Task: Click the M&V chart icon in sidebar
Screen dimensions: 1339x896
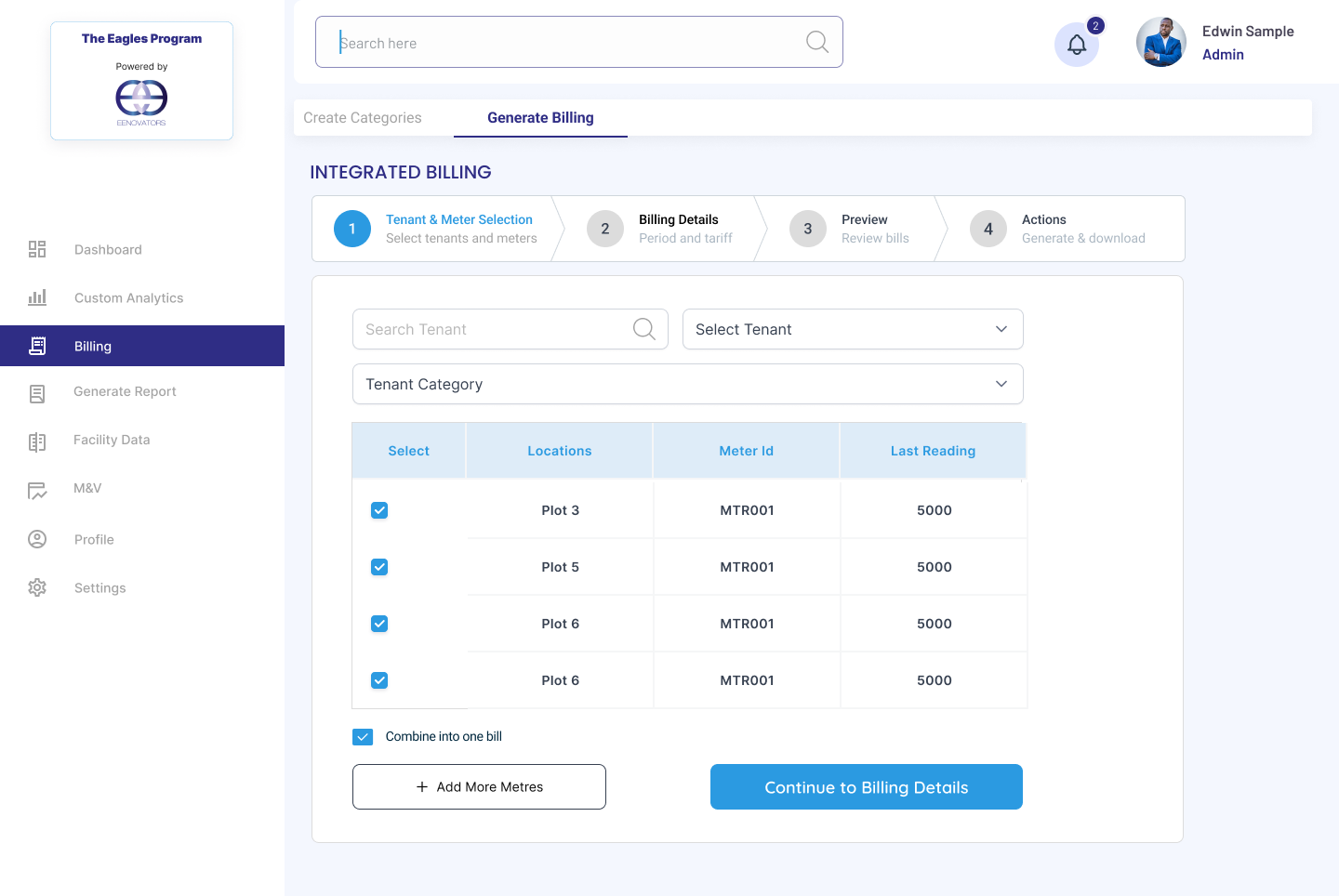Action: tap(37, 491)
